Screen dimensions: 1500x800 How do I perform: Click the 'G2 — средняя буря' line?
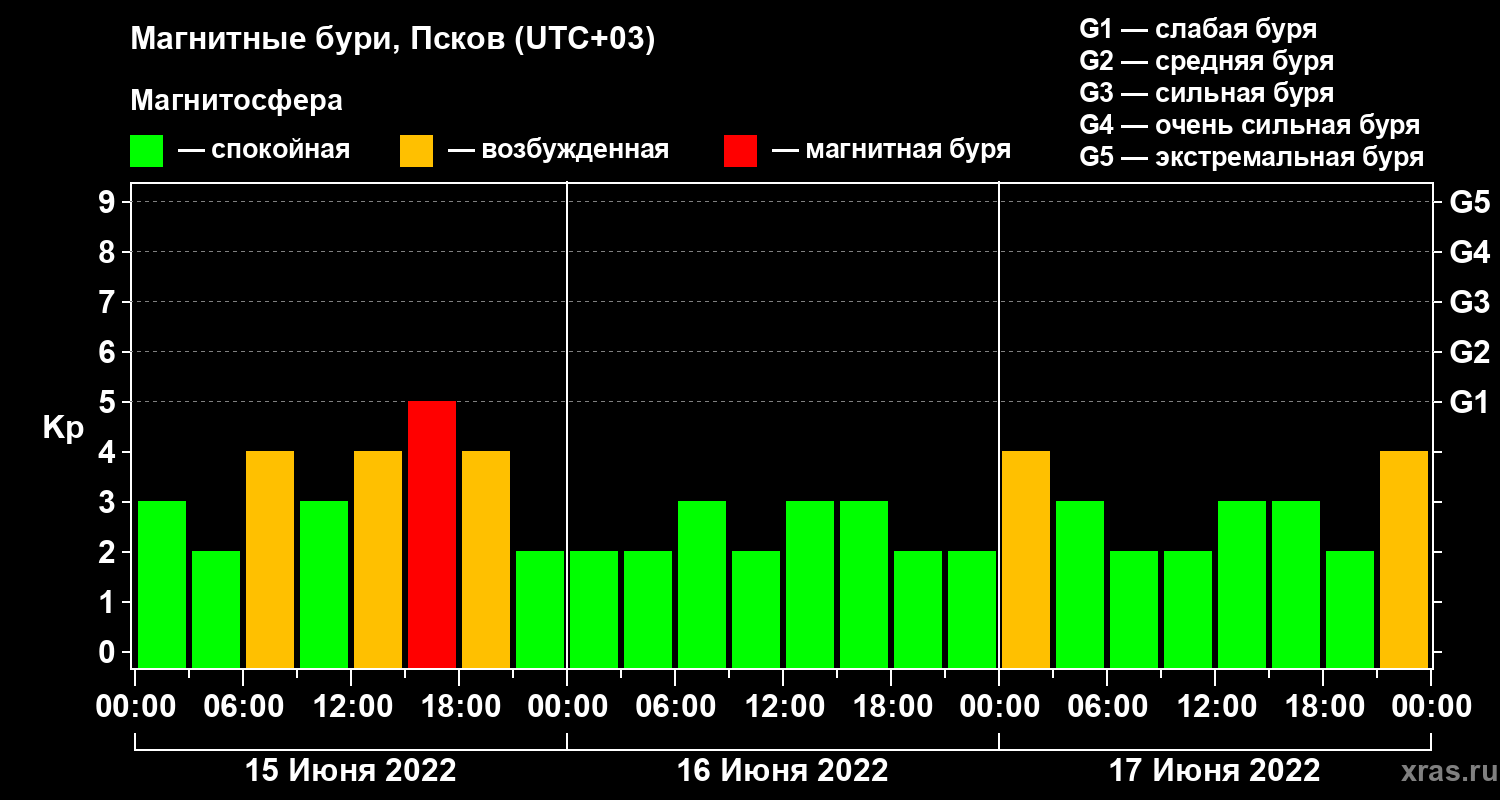(x=1206, y=61)
